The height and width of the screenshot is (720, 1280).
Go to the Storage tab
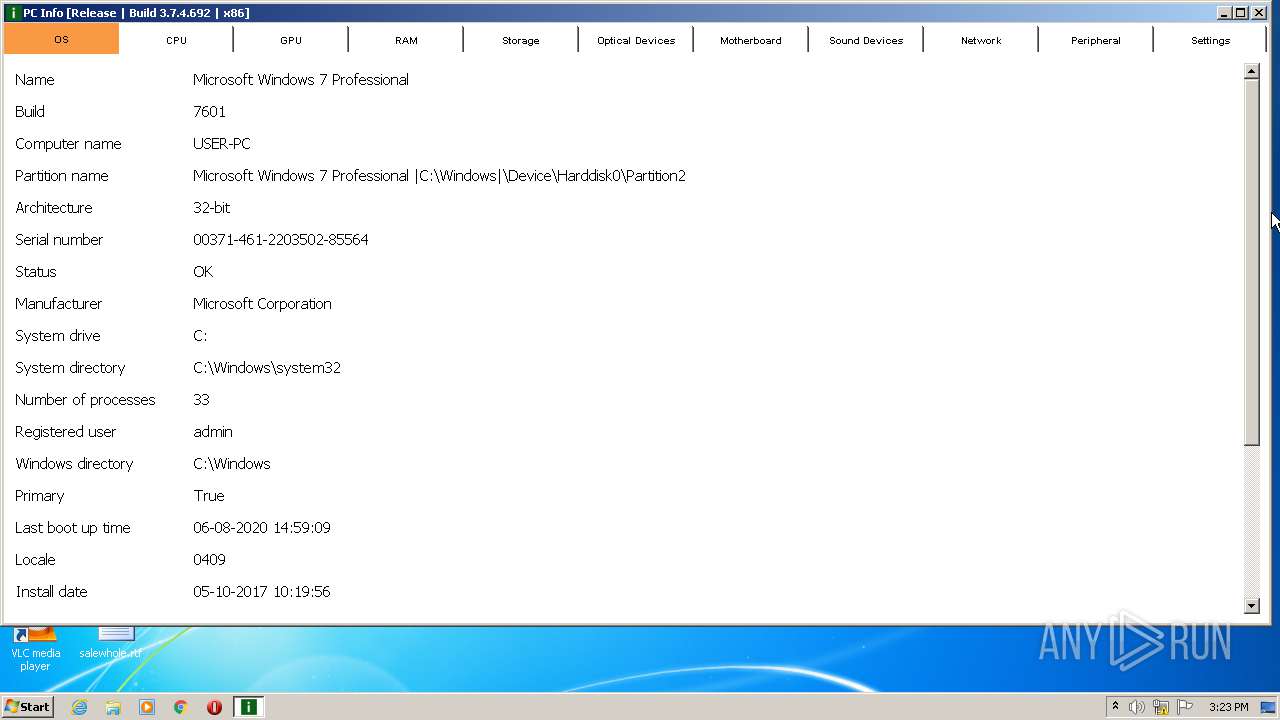click(x=521, y=40)
